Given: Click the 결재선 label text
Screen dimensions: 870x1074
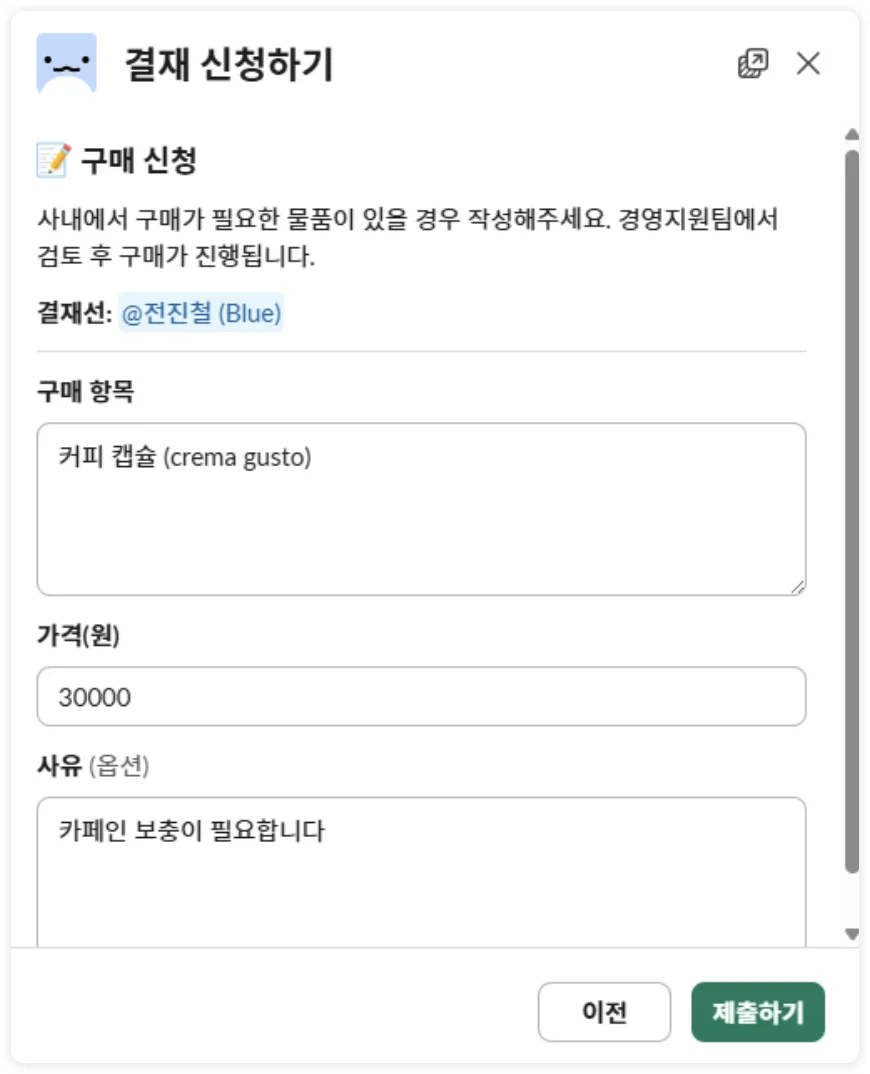Looking at the screenshot, I should [73, 314].
